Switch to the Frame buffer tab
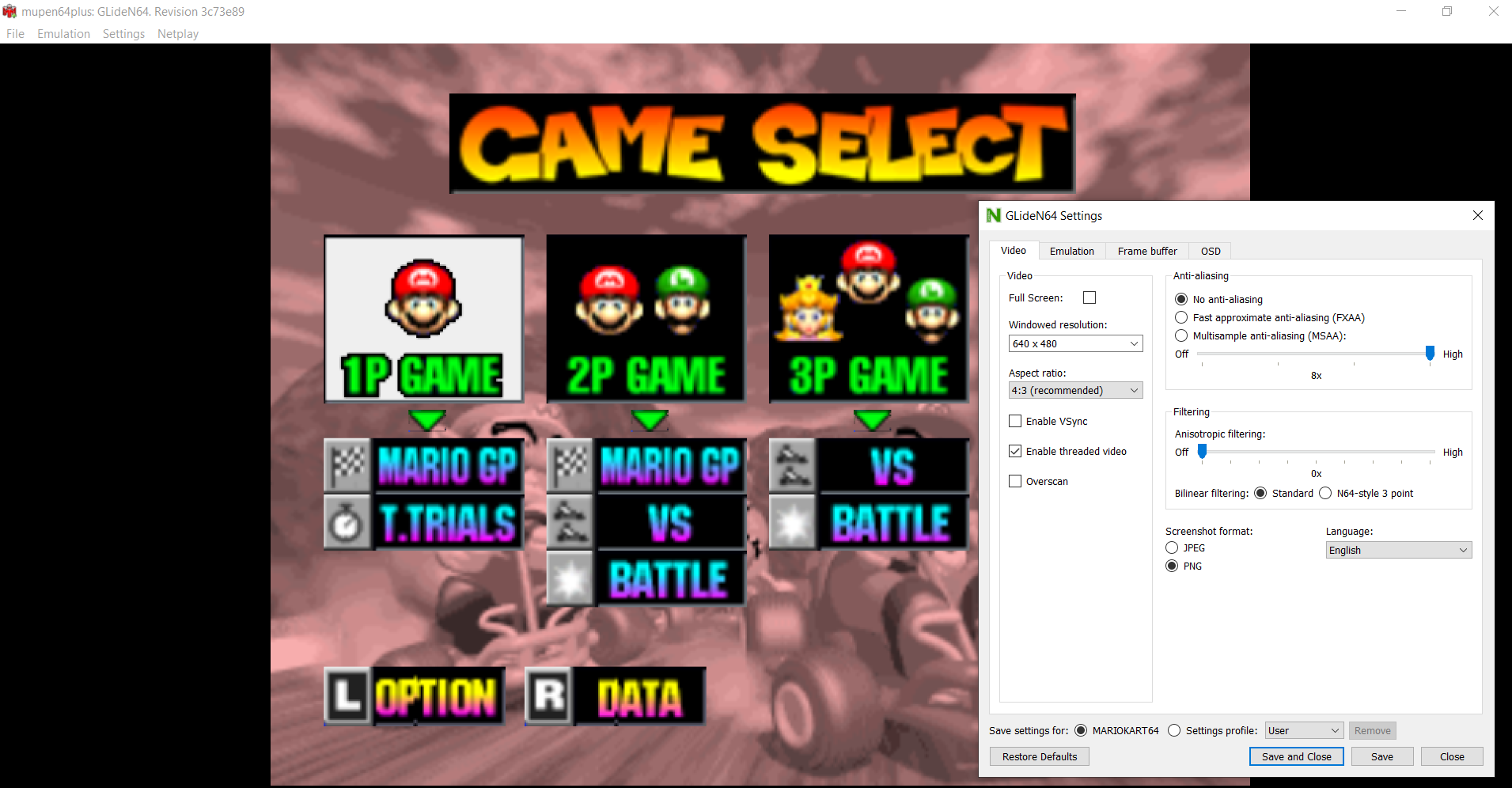 coord(1147,252)
